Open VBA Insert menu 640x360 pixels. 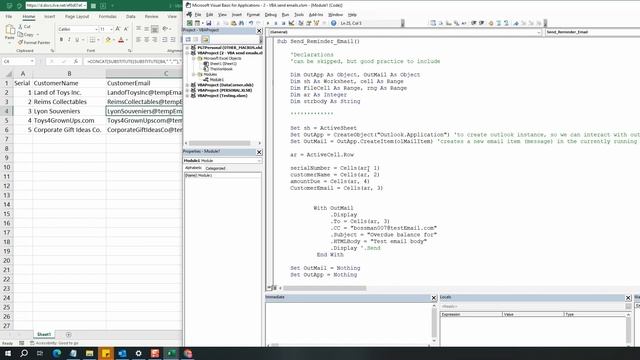click(236, 15)
